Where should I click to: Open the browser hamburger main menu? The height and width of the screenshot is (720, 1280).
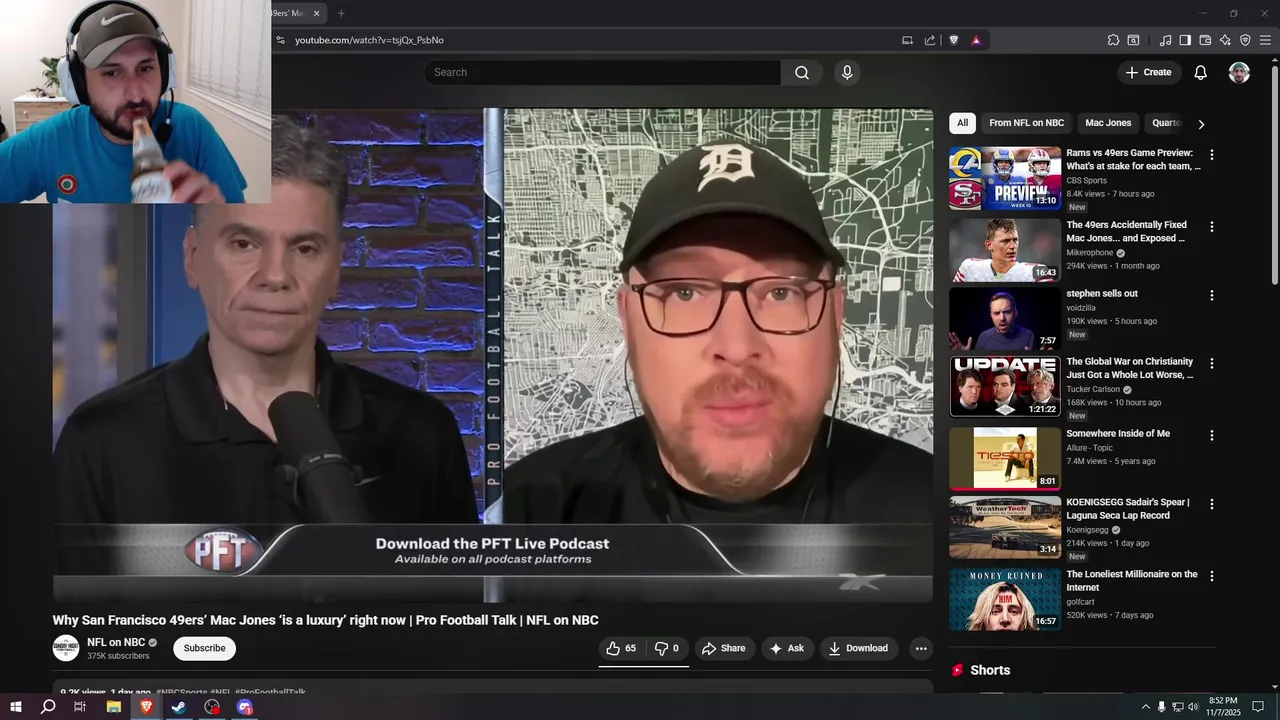click(x=1265, y=40)
